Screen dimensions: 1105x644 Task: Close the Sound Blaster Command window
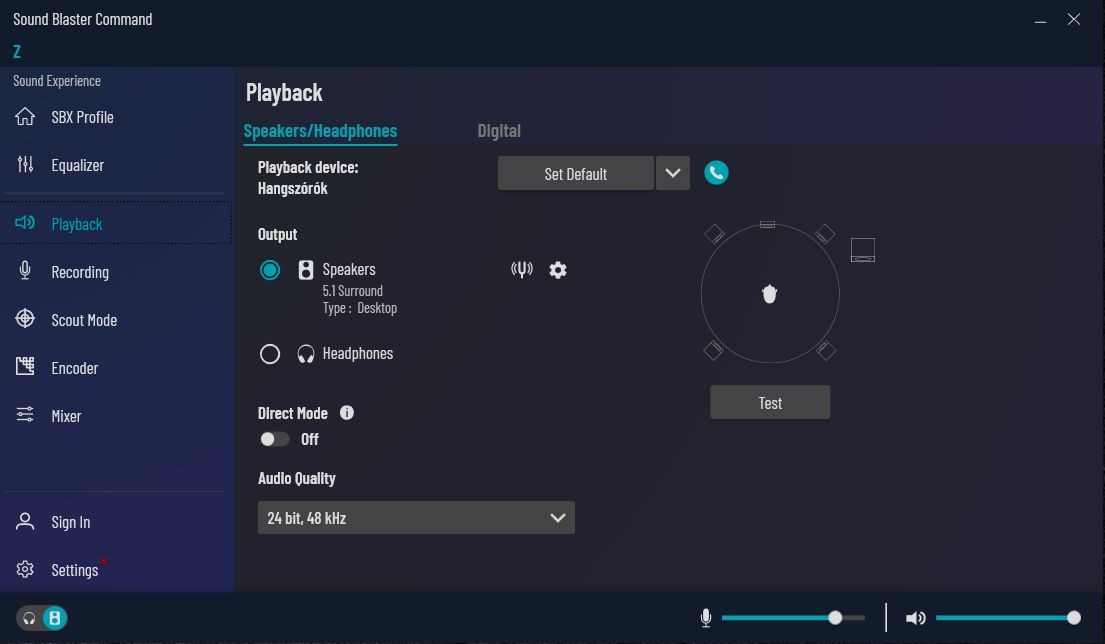point(1074,20)
